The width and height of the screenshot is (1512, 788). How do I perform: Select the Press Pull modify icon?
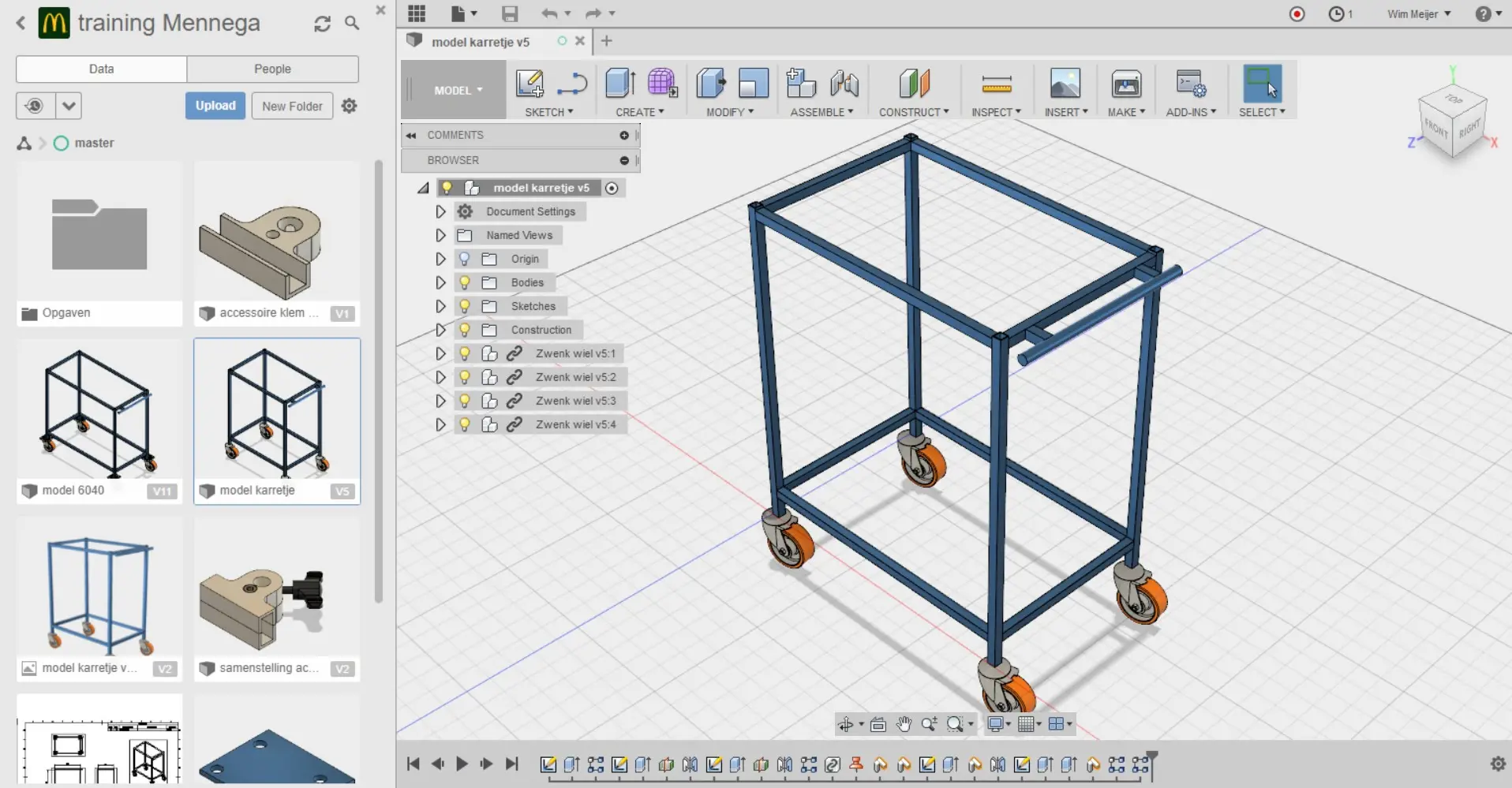[711, 83]
